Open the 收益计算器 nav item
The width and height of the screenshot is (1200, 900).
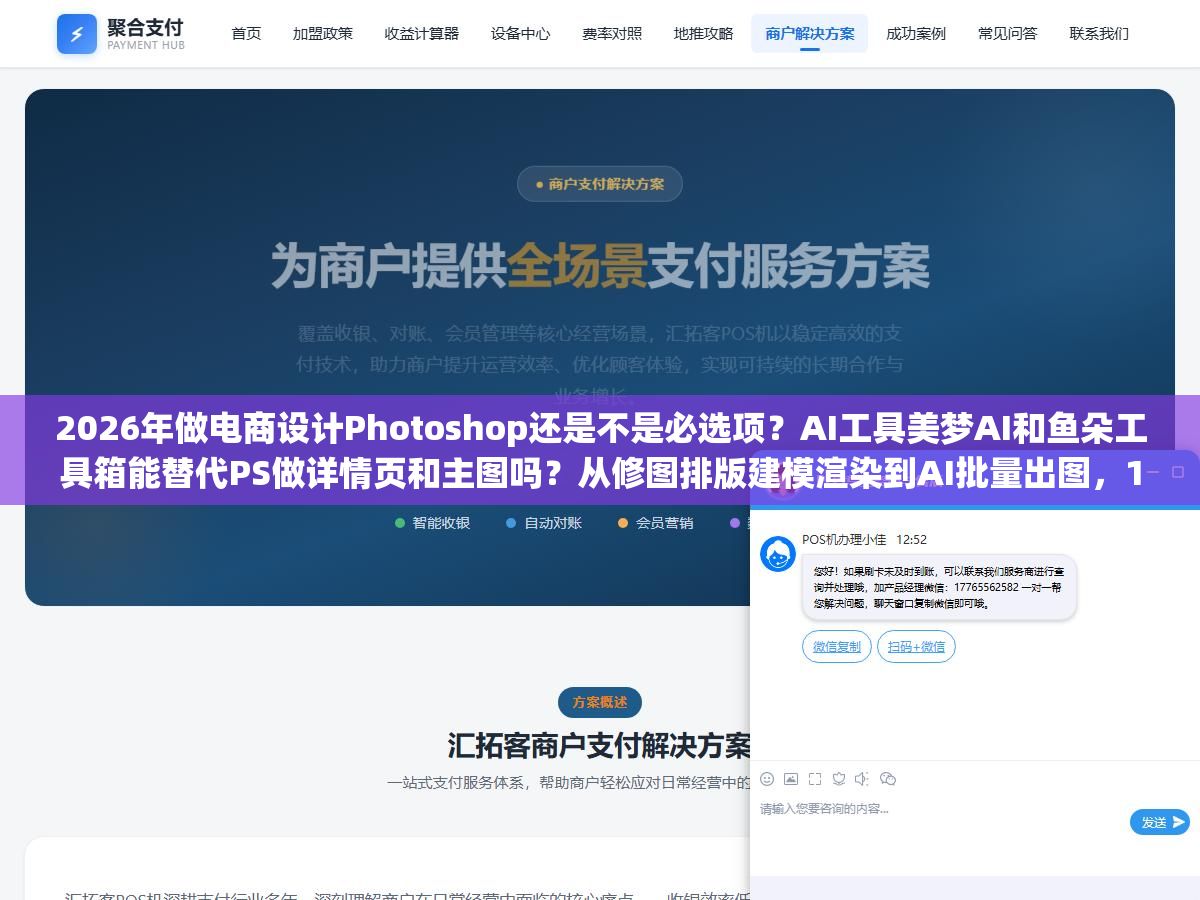[x=421, y=33]
